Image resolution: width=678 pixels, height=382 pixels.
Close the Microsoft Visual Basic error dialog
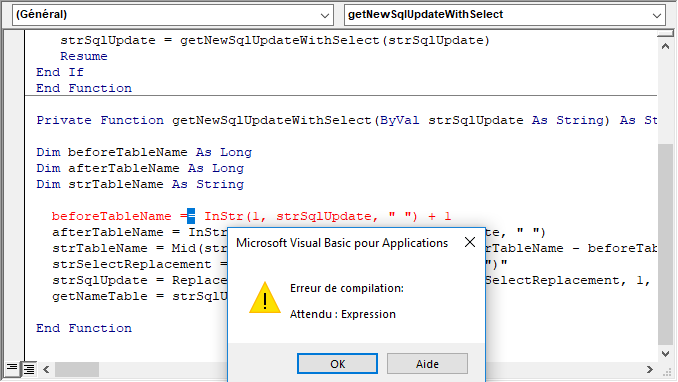(470, 242)
